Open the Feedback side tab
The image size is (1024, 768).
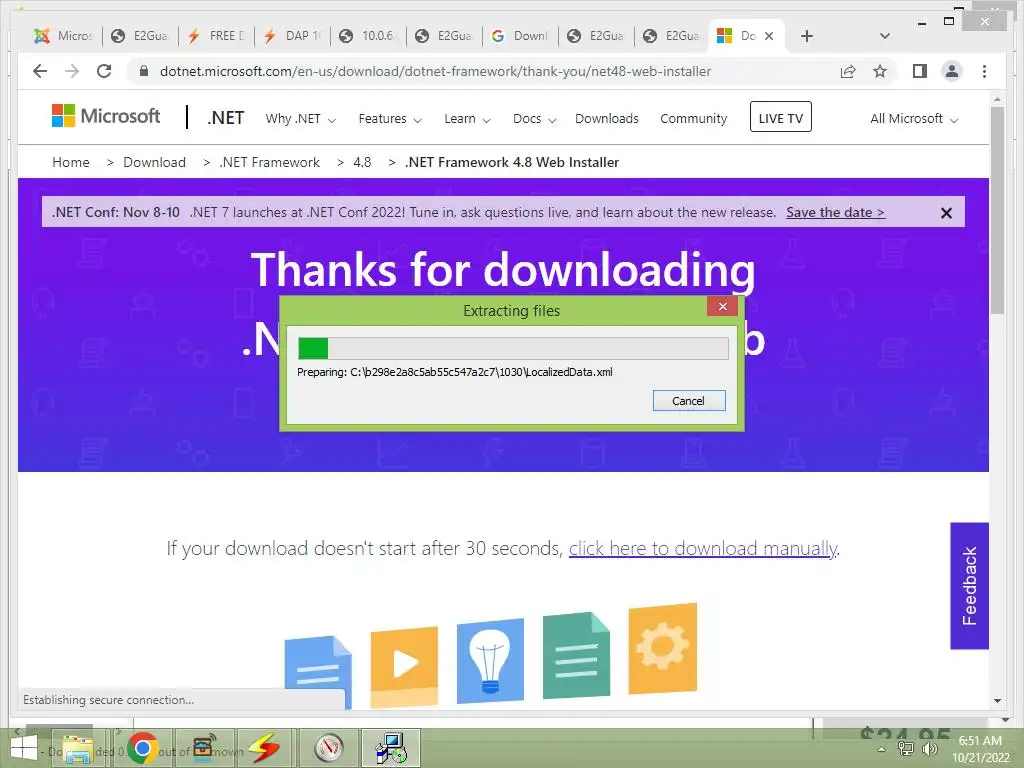(x=969, y=586)
